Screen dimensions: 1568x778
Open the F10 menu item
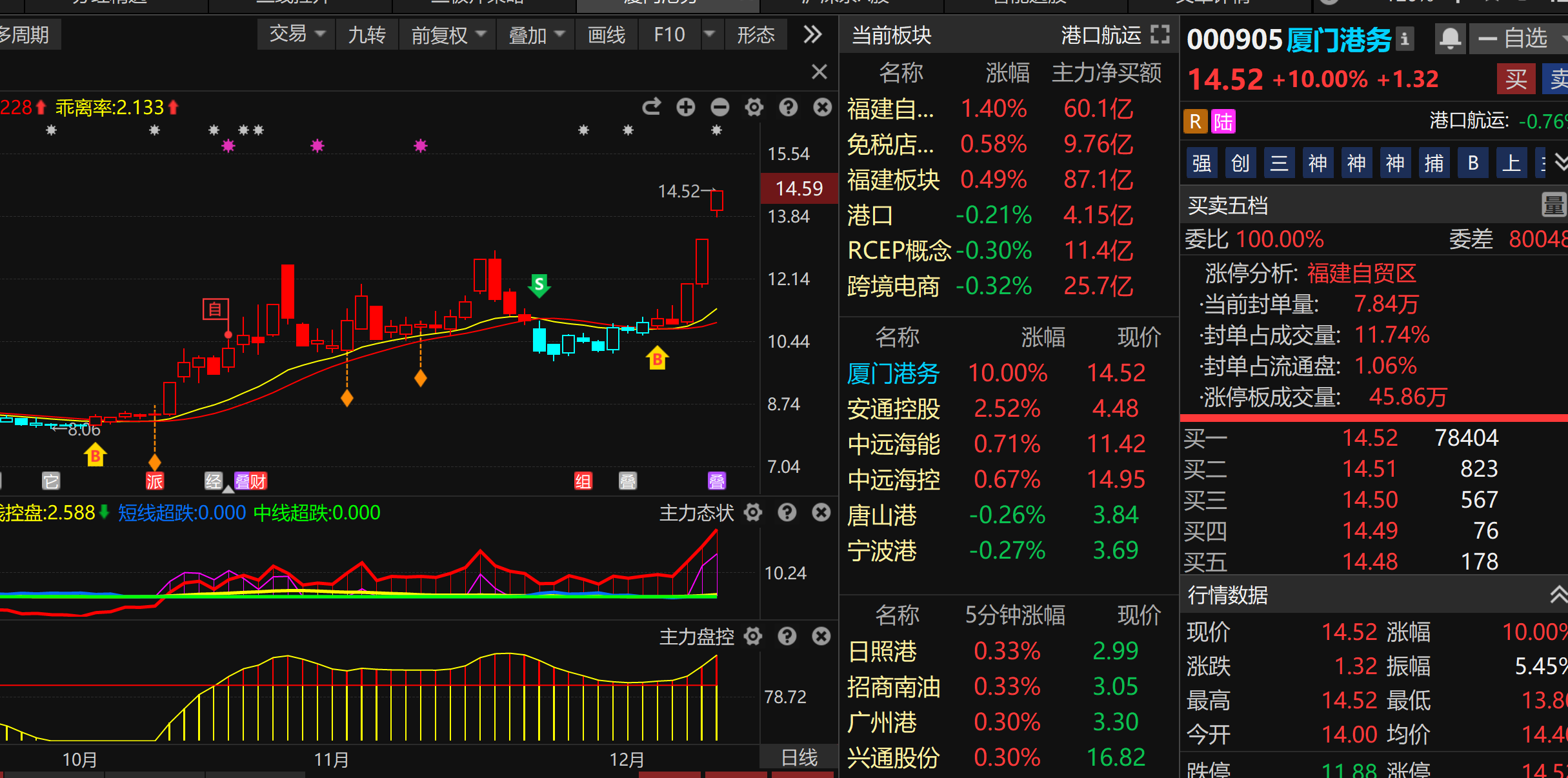point(669,34)
